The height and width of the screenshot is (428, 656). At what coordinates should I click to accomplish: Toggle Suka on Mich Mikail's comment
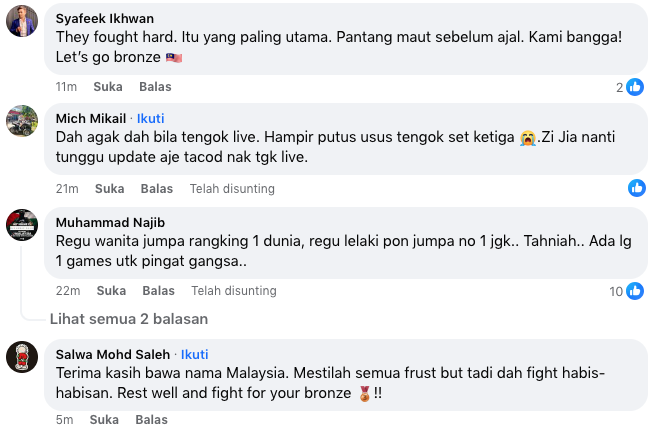(109, 188)
